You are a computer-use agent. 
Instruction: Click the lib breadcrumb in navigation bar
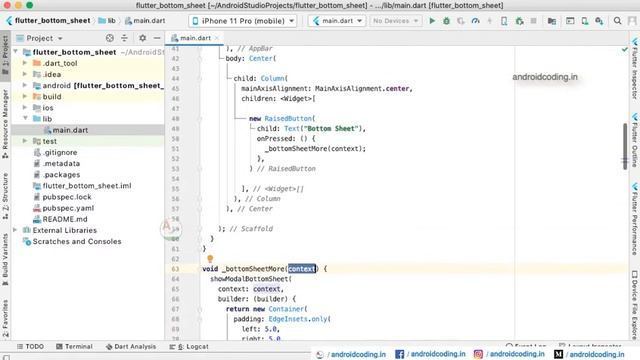pyautogui.click(x=107, y=21)
